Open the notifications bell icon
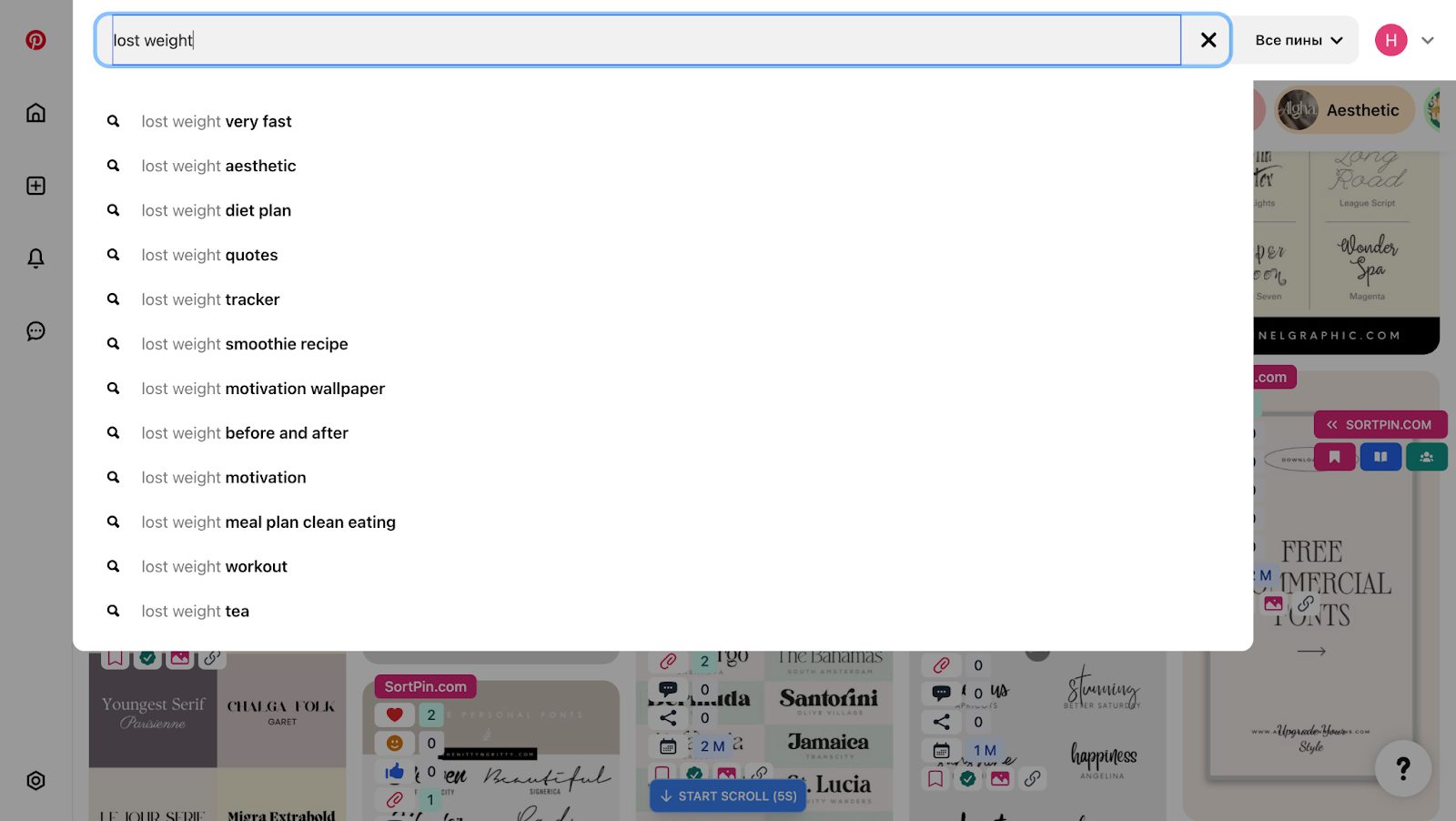Image resolution: width=1456 pixels, height=821 pixels. [x=35, y=258]
